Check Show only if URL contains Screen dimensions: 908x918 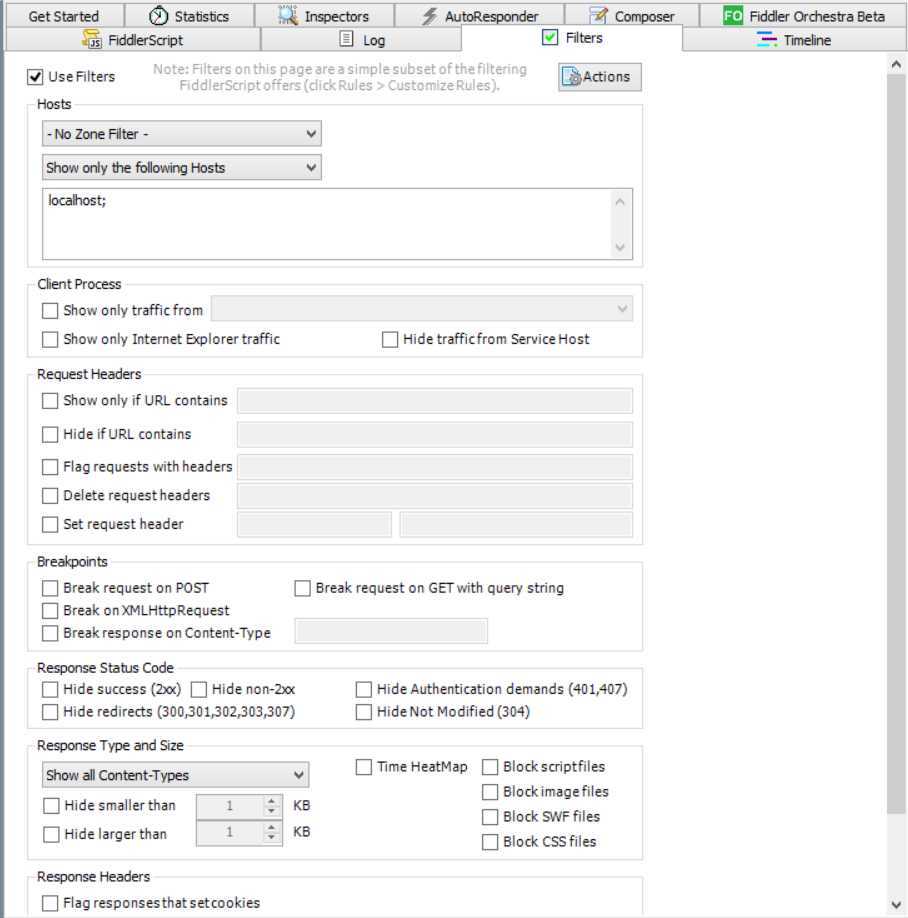[50, 400]
